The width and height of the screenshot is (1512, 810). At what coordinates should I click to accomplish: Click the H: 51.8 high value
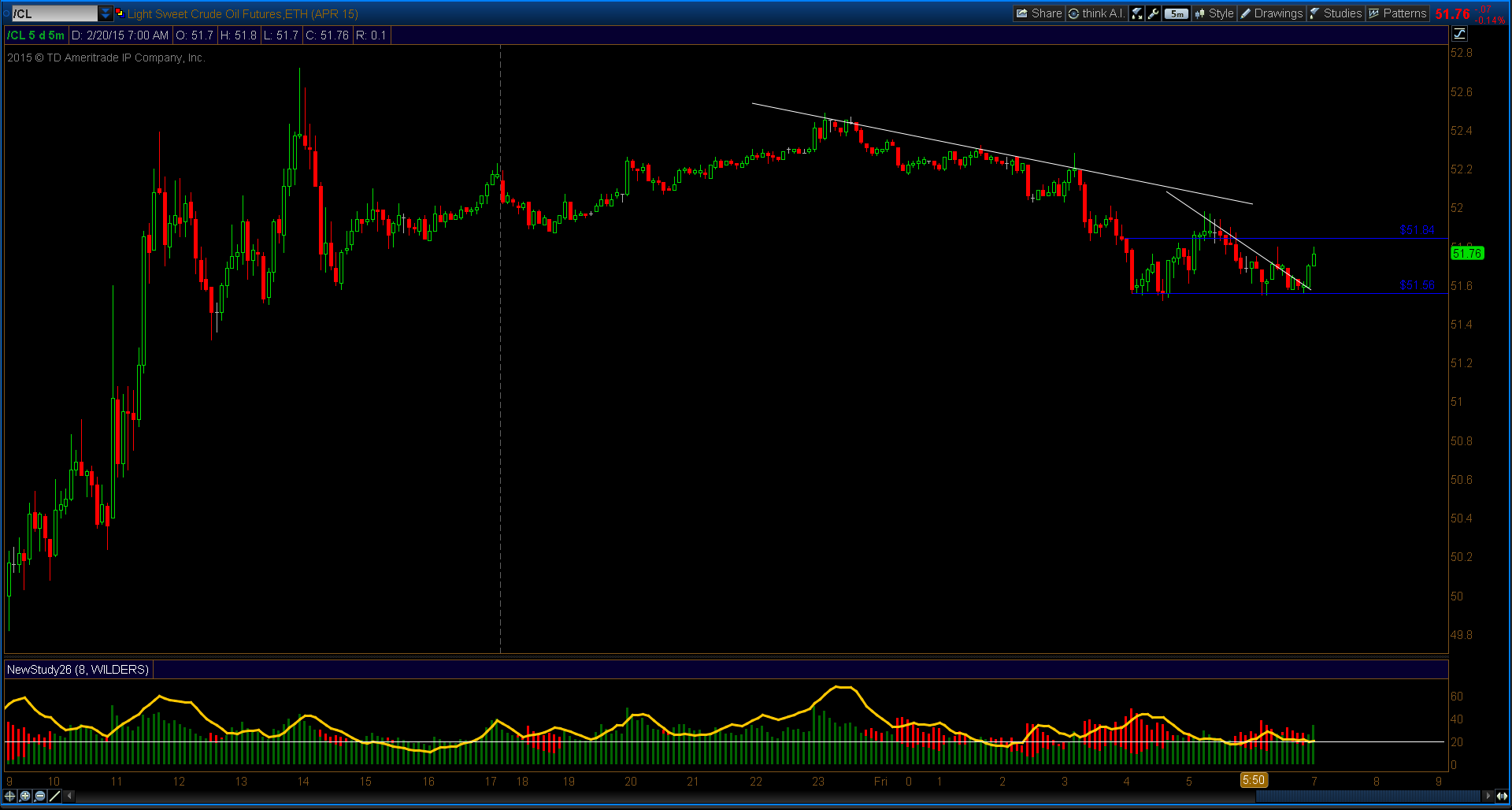pos(238,35)
